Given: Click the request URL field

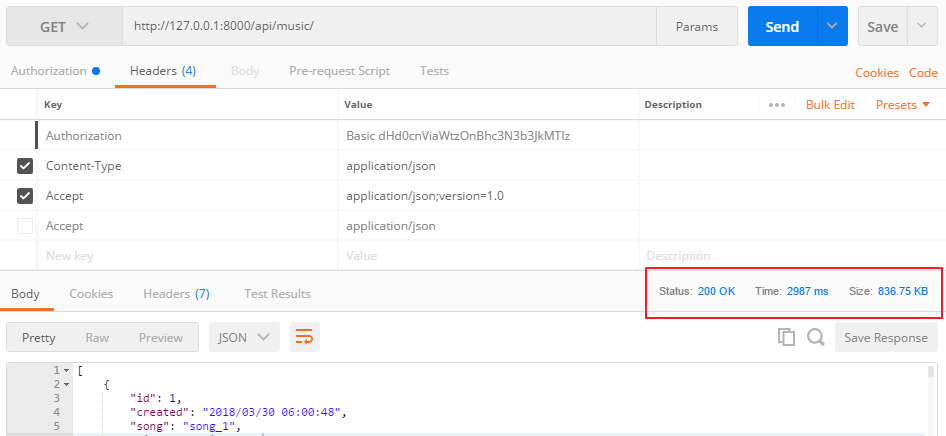Looking at the screenshot, I should pyautogui.click(x=390, y=27).
